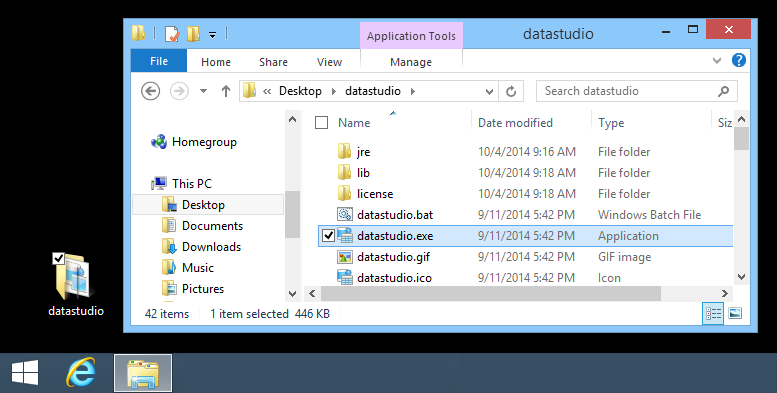Expand the ribbon with the chevron
This screenshot has height=393, width=777.
[717, 60]
